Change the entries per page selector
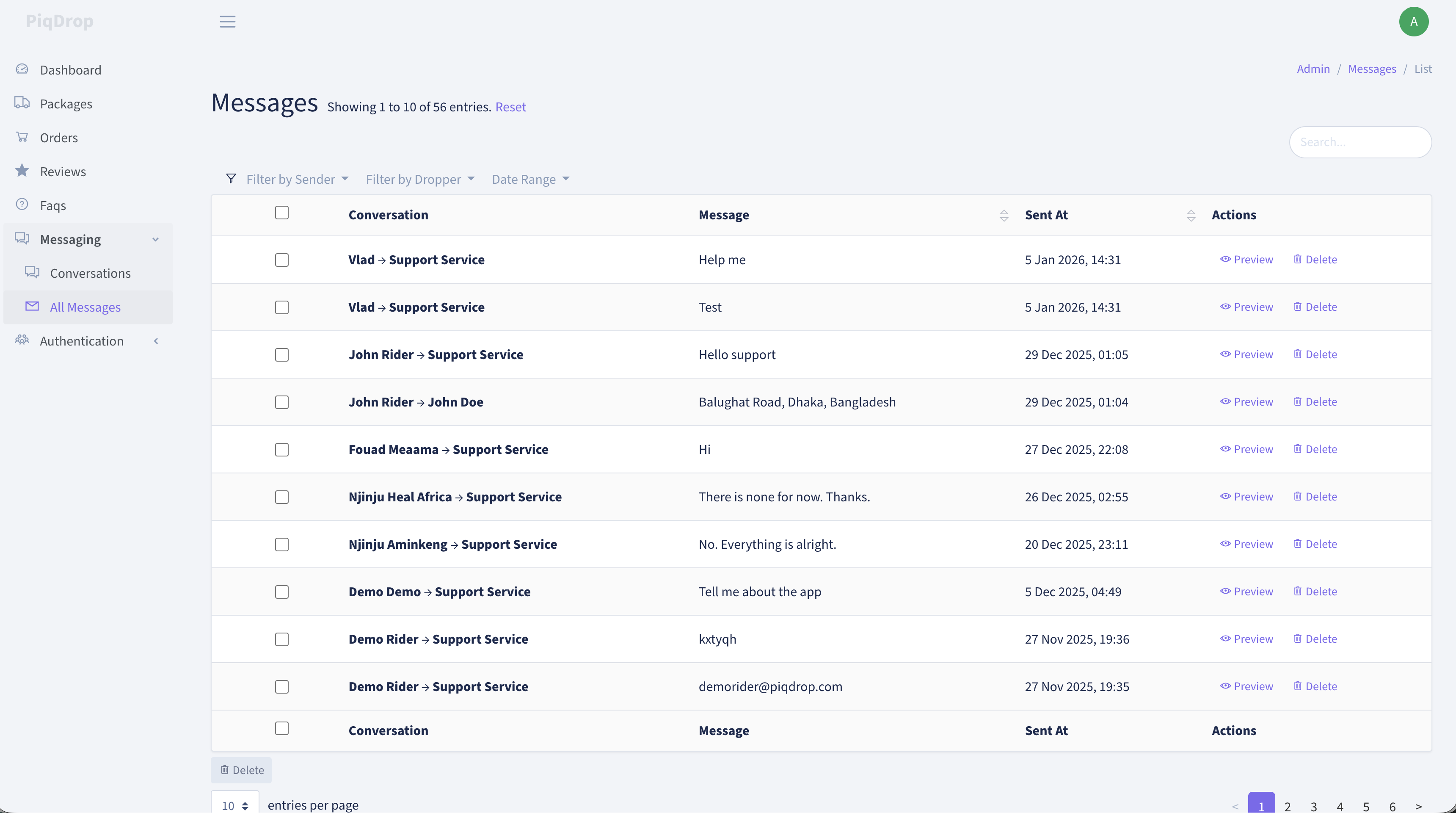 click(235, 805)
